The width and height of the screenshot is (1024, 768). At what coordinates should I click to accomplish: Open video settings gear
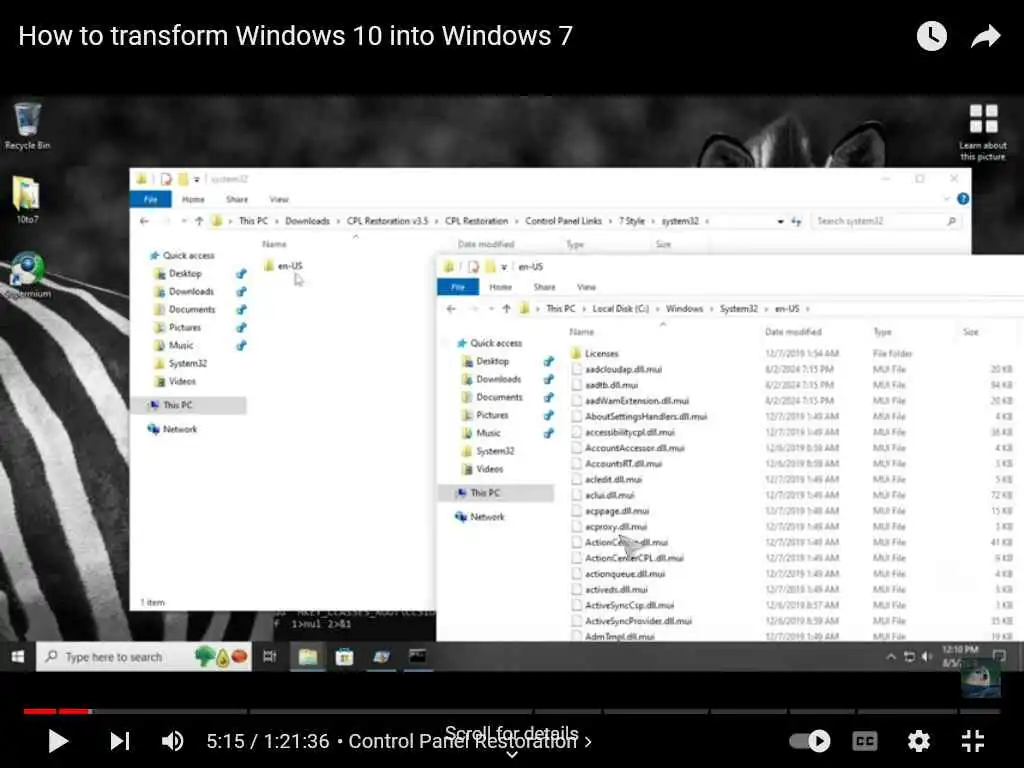tap(918, 741)
